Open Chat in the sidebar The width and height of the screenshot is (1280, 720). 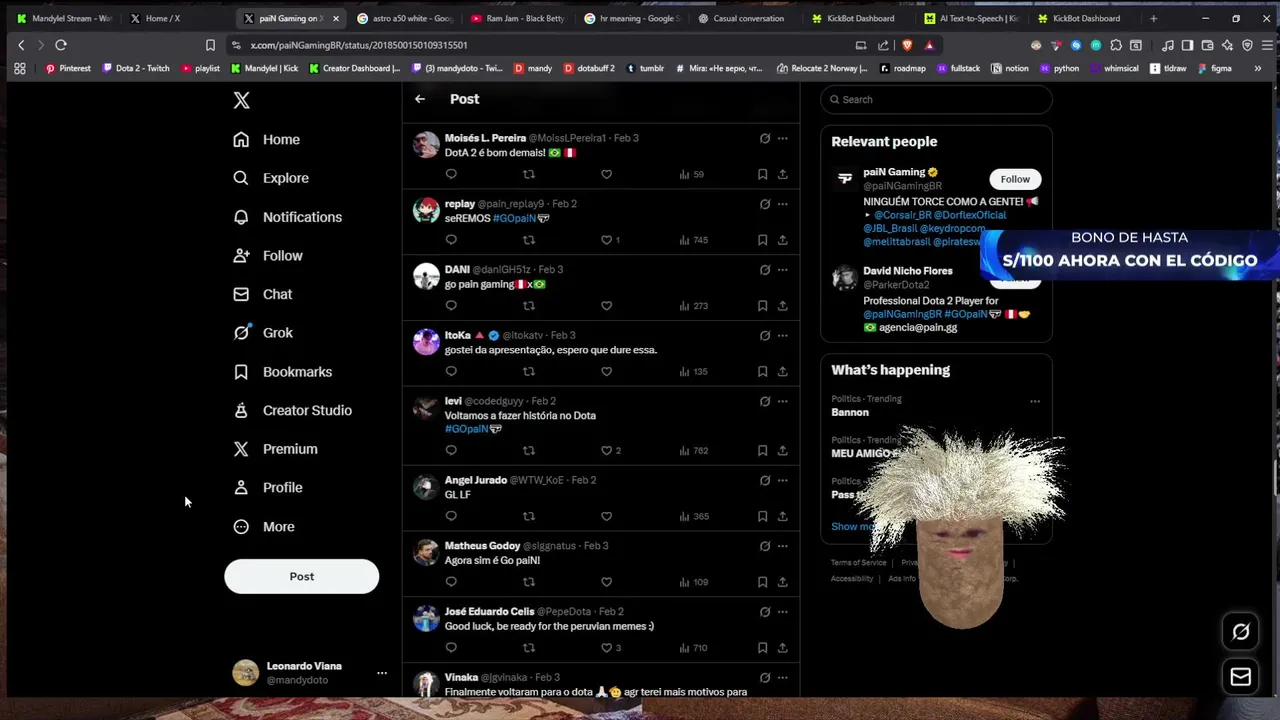point(262,294)
